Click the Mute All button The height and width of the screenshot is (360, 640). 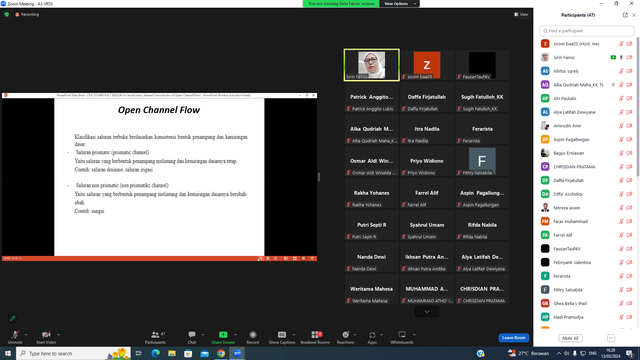click(x=570, y=338)
